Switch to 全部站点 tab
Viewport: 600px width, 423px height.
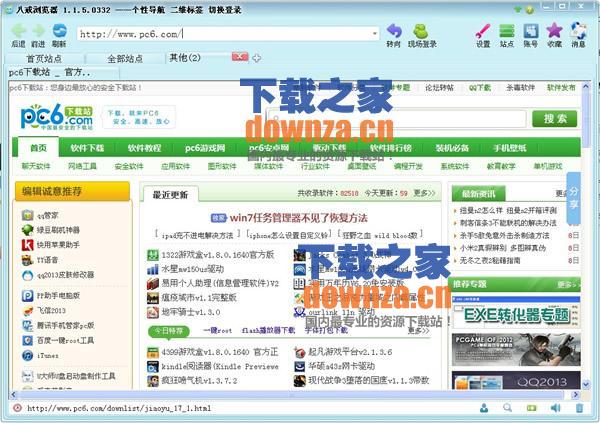tap(125, 59)
